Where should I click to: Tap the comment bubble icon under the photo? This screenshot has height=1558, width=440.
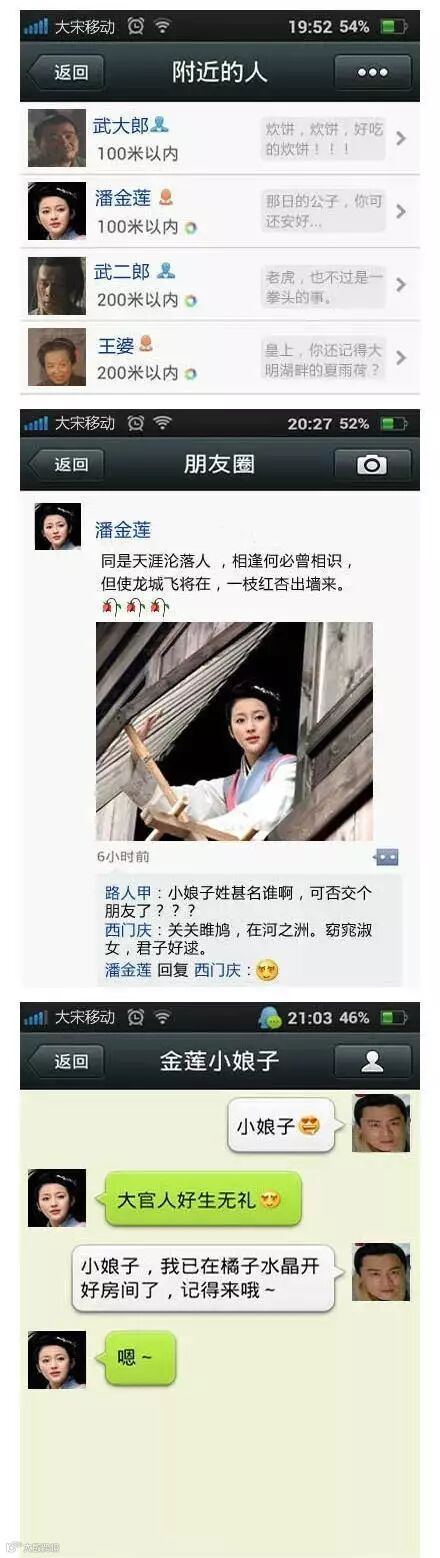(x=386, y=857)
